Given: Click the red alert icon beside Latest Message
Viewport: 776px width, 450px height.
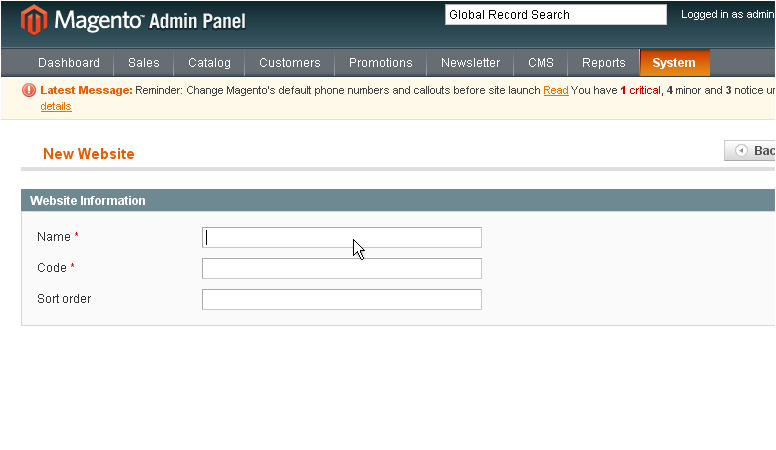Looking at the screenshot, I should tap(29, 90).
